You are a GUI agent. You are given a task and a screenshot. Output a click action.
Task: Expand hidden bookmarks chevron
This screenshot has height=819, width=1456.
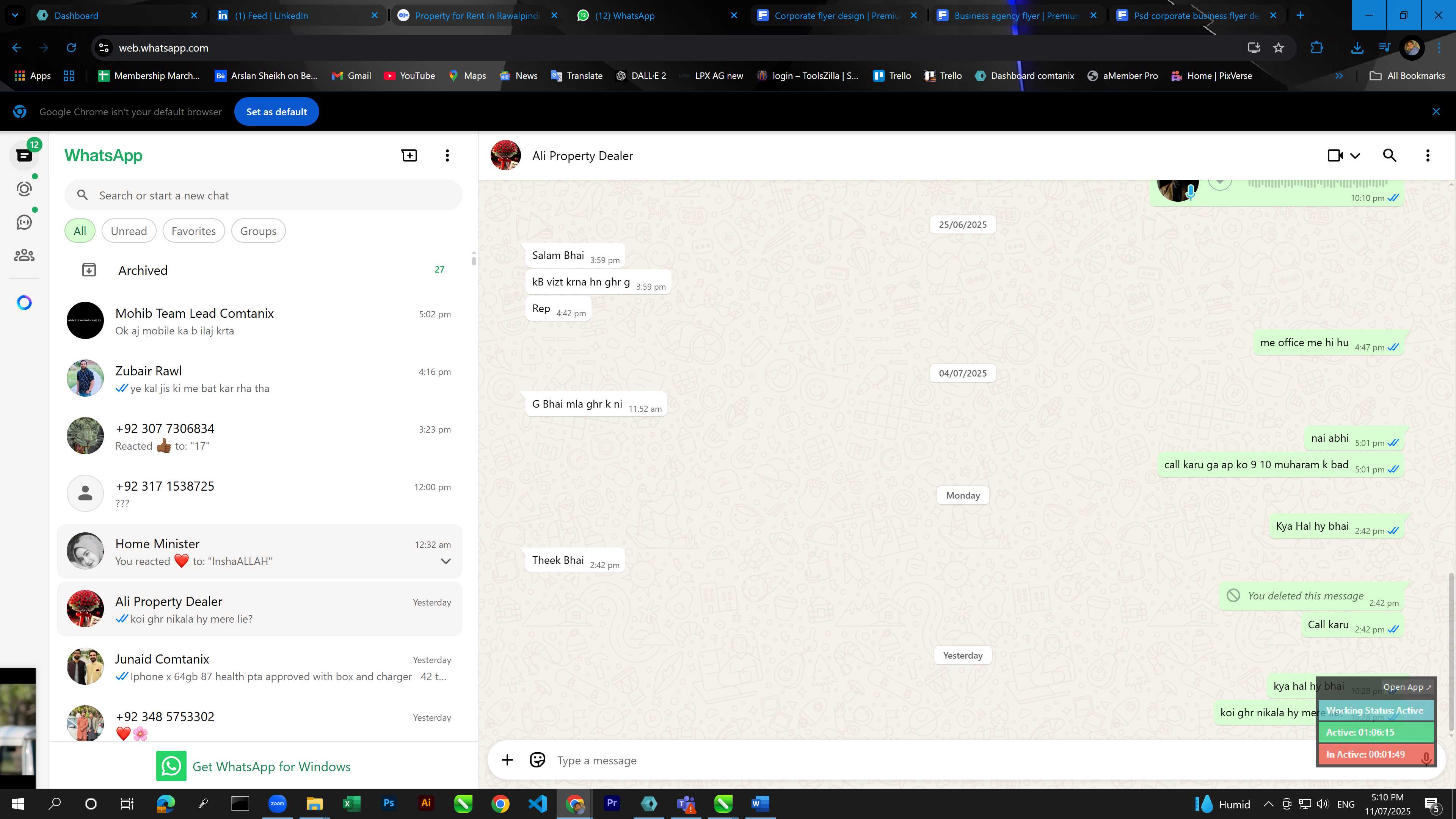point(1339,76)
